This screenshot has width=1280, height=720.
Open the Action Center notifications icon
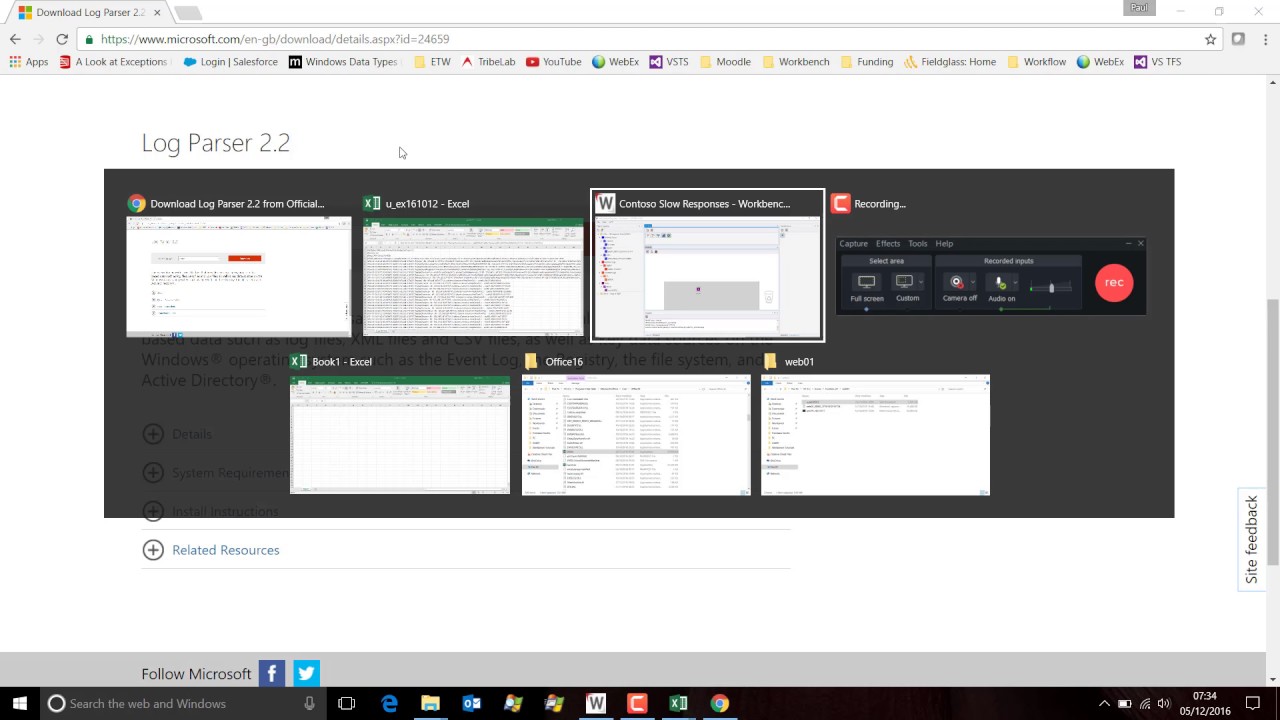coord(1253,703)
